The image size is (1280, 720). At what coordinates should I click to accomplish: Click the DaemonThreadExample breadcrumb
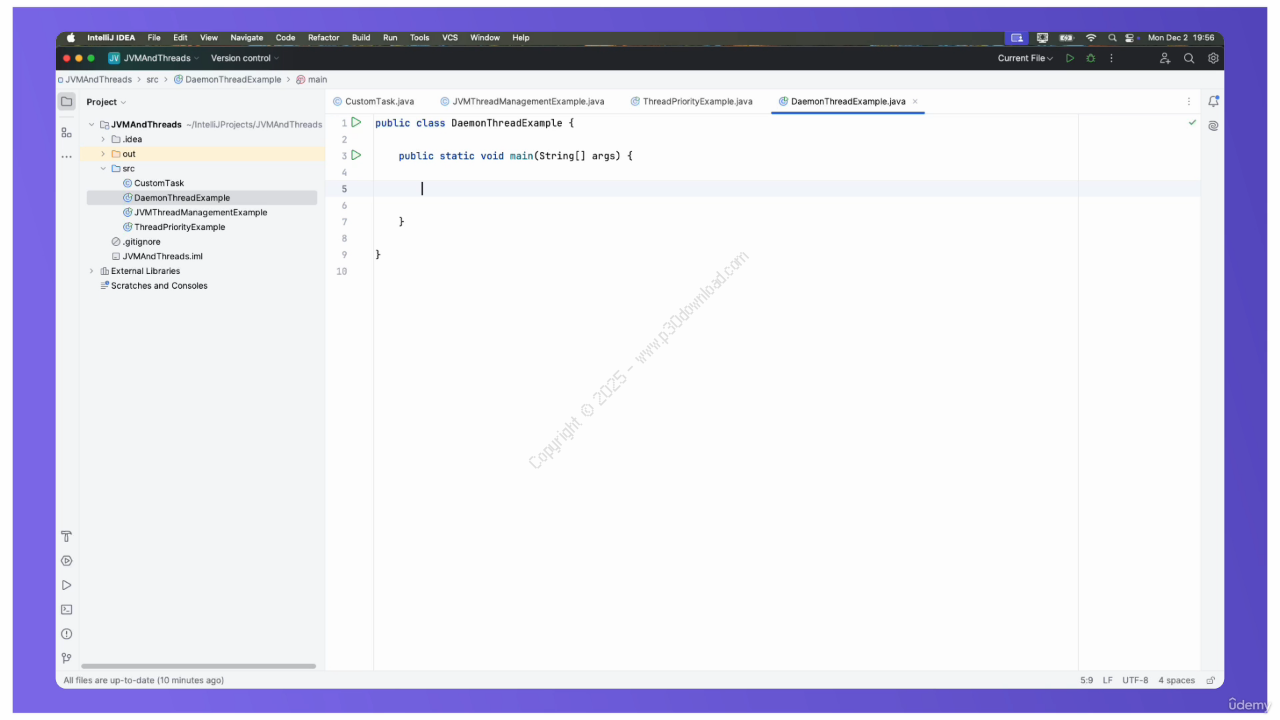[x=227, y=79]
